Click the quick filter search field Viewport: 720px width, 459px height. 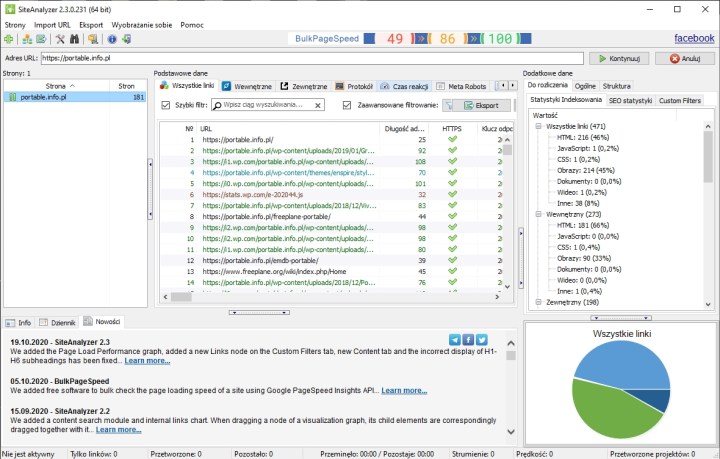coord(268,105)
